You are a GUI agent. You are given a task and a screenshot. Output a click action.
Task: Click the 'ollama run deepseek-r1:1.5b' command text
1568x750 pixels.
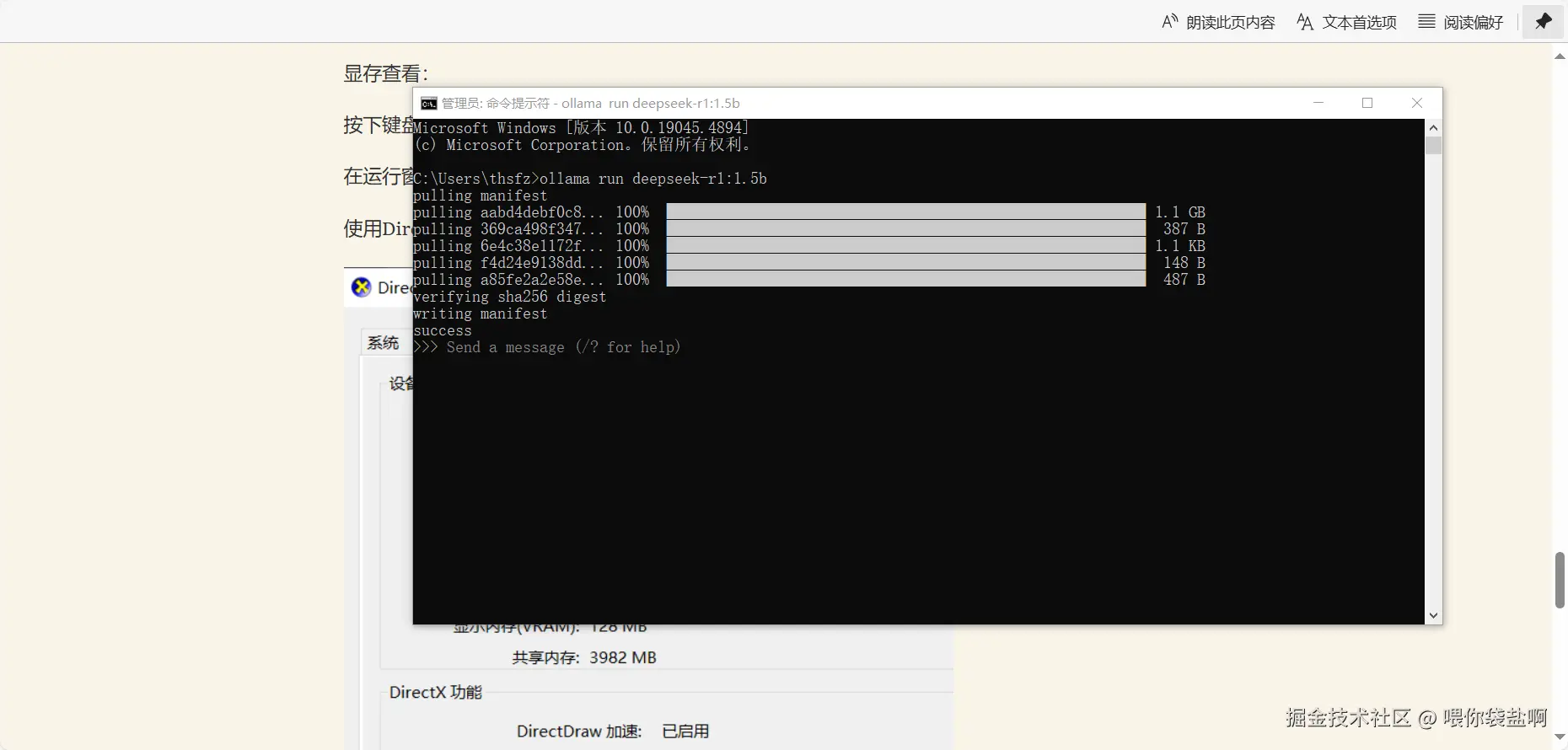click(x=653, y=179)
